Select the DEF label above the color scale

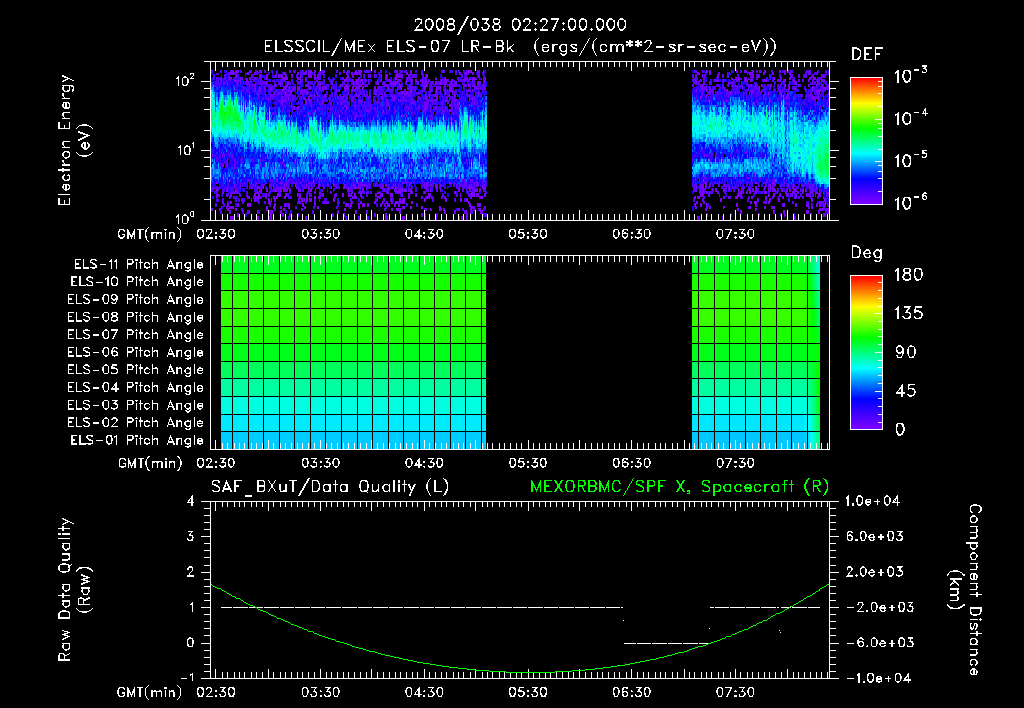click(866, 55)
